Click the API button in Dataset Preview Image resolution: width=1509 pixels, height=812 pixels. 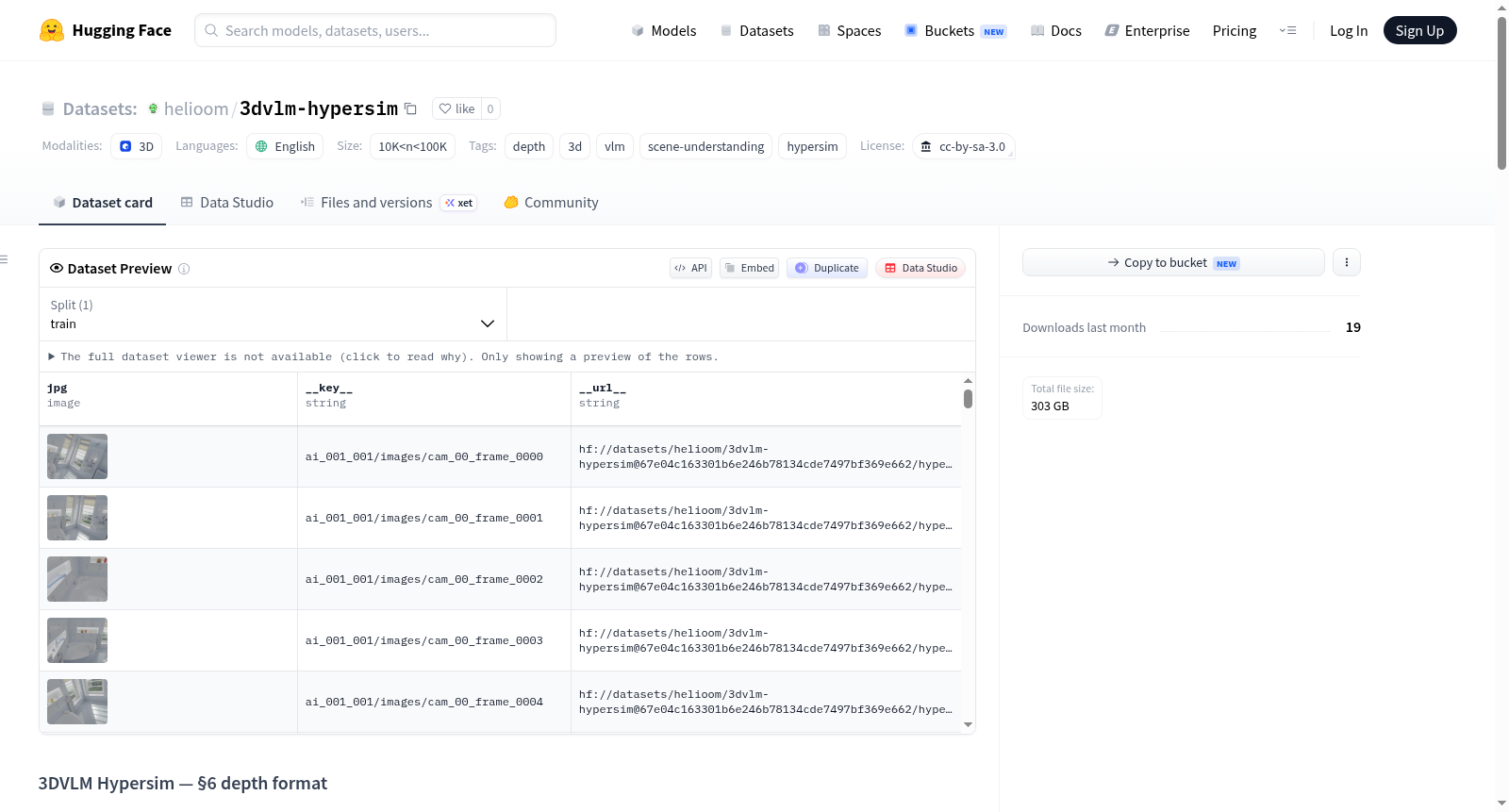pyautogui.click(x=690, y=268)
